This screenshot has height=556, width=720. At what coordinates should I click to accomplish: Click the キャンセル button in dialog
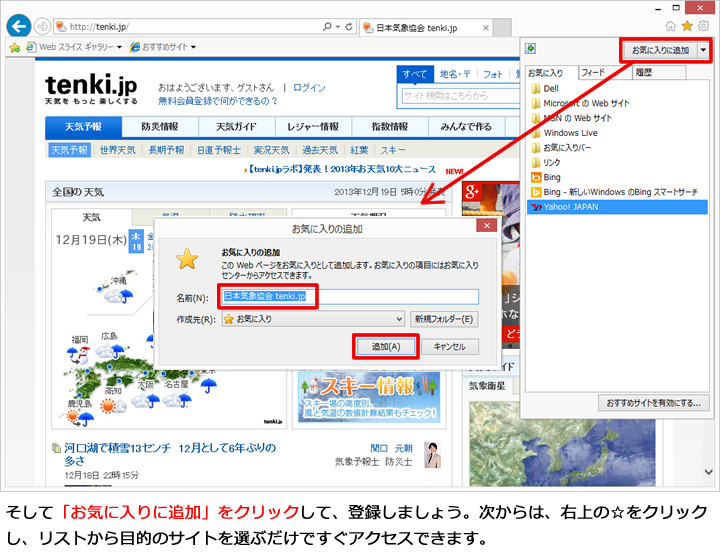450,347
